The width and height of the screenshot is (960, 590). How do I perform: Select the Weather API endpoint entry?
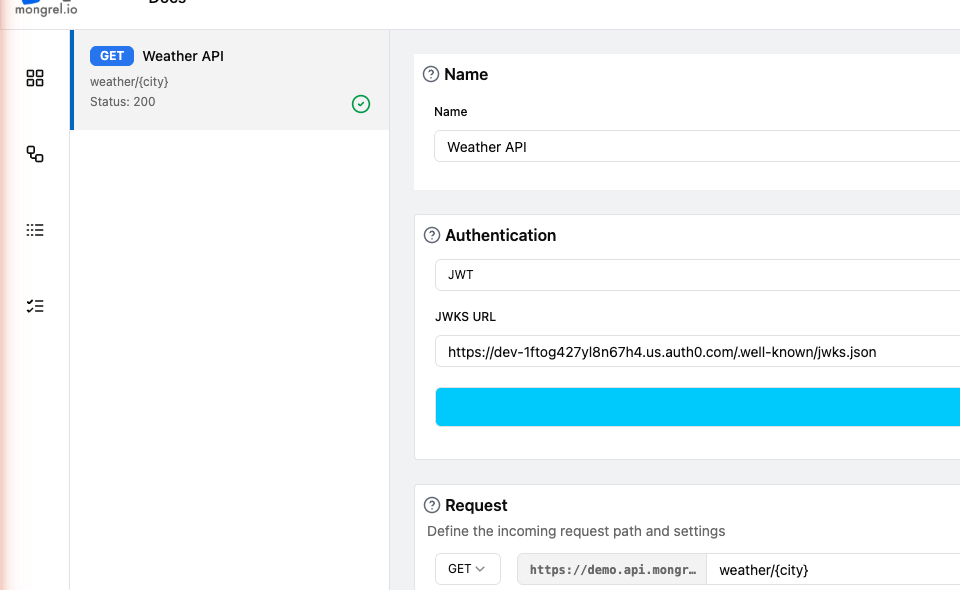(230, 80)
